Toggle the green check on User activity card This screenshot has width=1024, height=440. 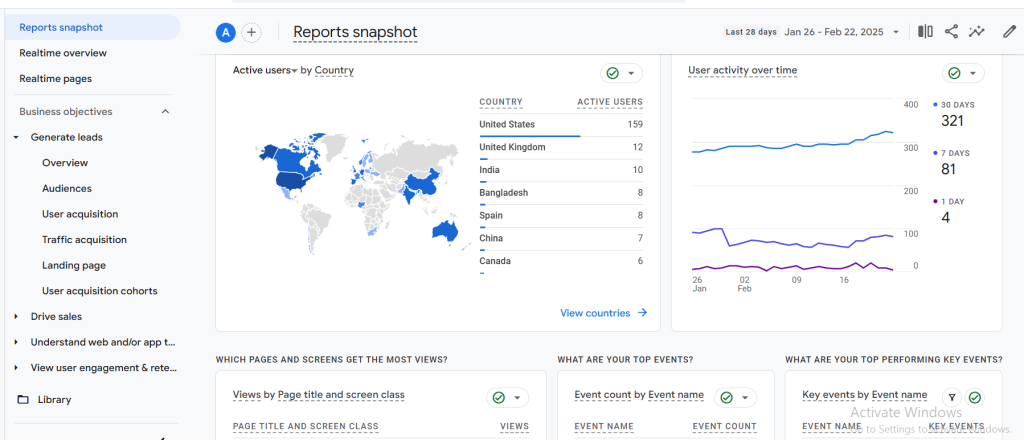954,73
